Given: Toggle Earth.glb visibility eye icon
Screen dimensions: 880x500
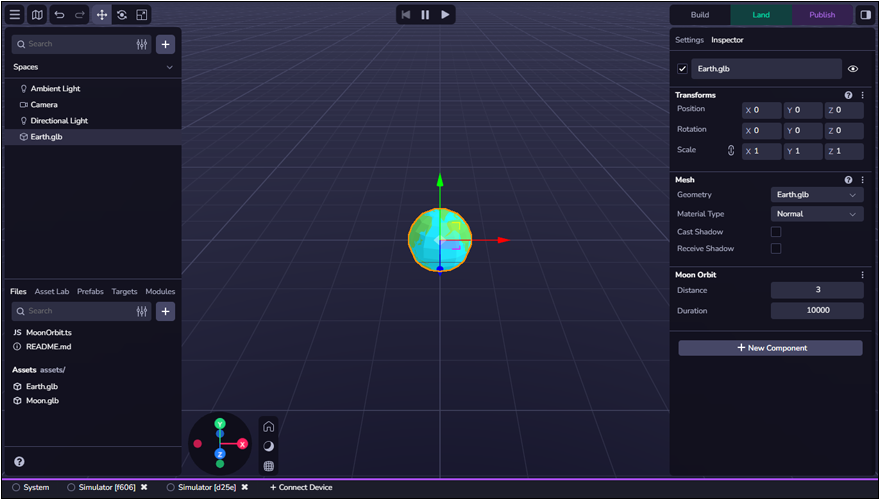Looking at the screenshot, I should point(853,69).
